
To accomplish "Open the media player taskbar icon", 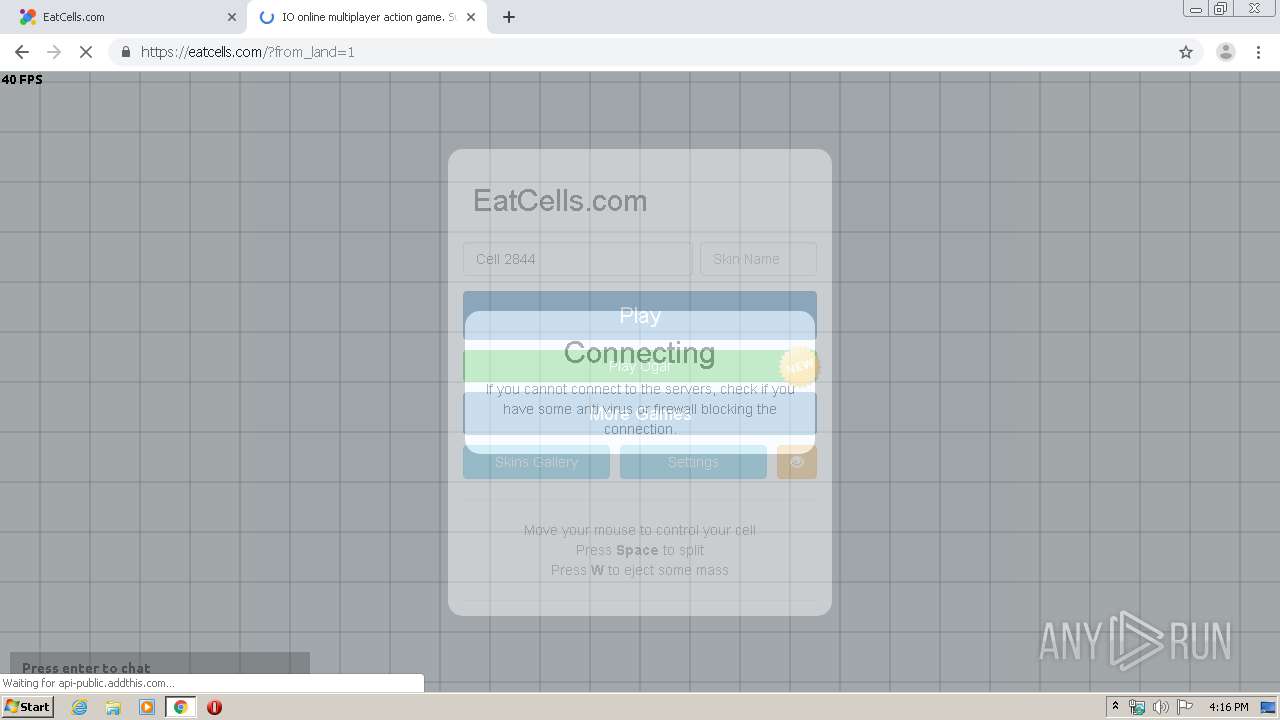I will pos(147,707).
